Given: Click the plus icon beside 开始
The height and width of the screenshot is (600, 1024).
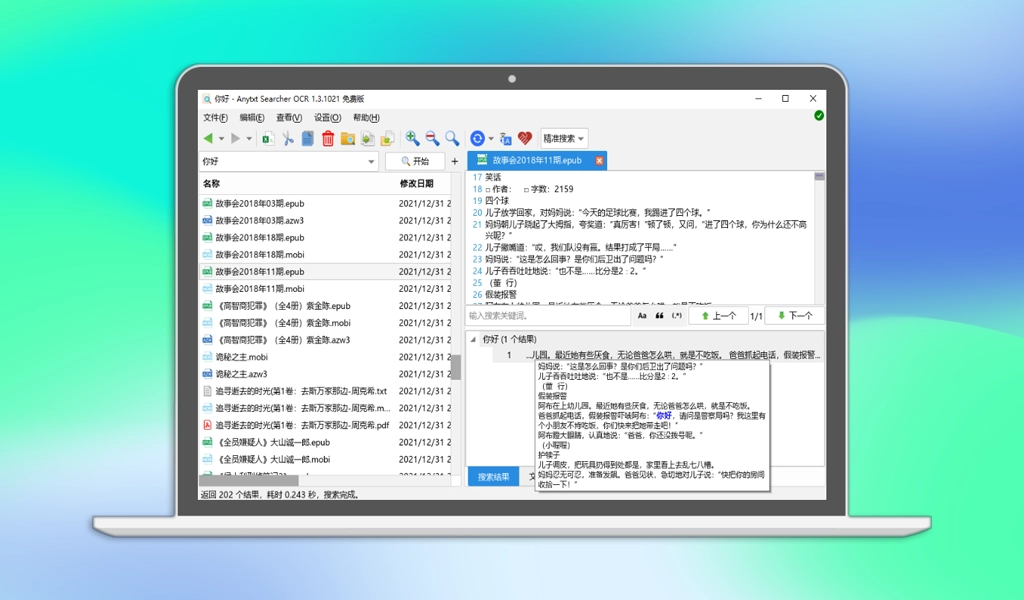Looking at the screenshot, I should coord(455,161).
